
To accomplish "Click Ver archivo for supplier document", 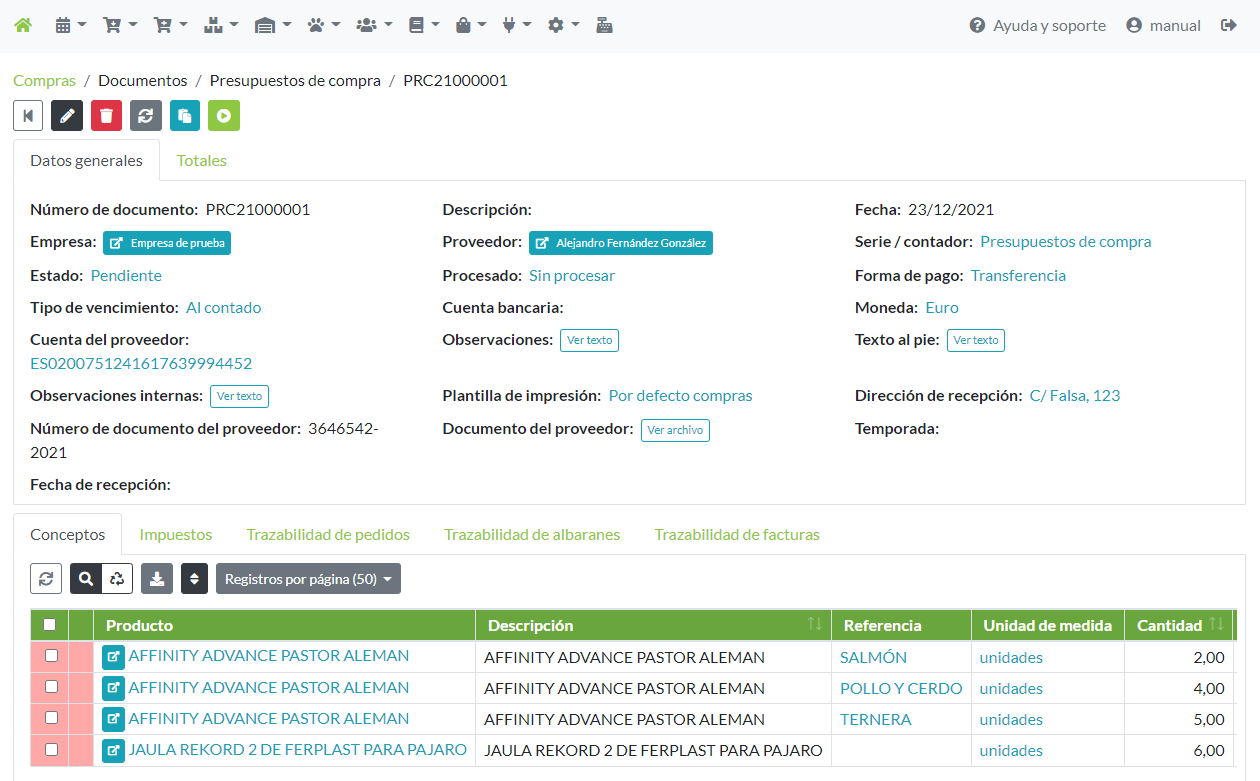I will 675,430.
